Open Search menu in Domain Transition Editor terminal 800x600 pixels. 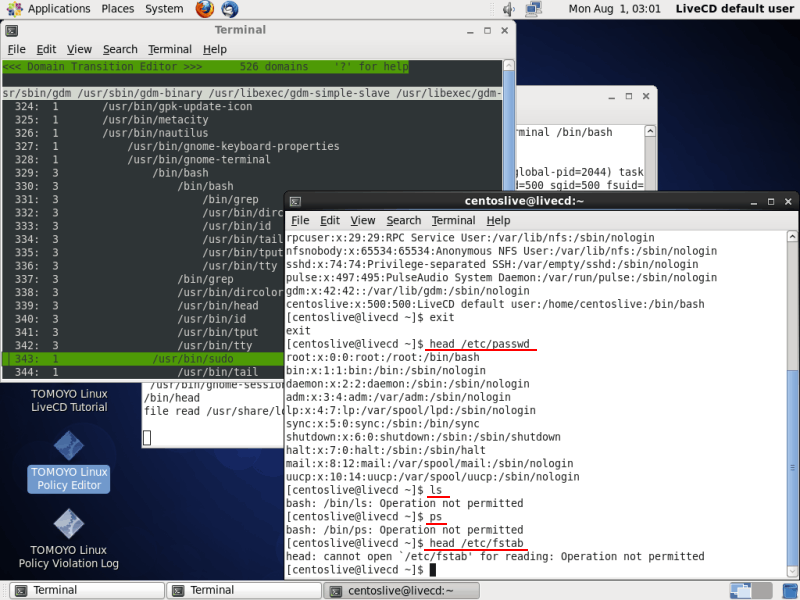(120, 49)
